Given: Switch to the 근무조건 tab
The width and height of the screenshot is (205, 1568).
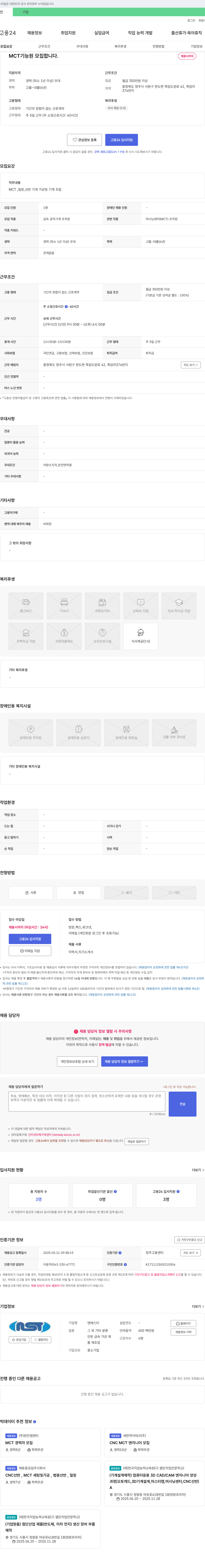Looking at the screenshot, I should [44, 46].
